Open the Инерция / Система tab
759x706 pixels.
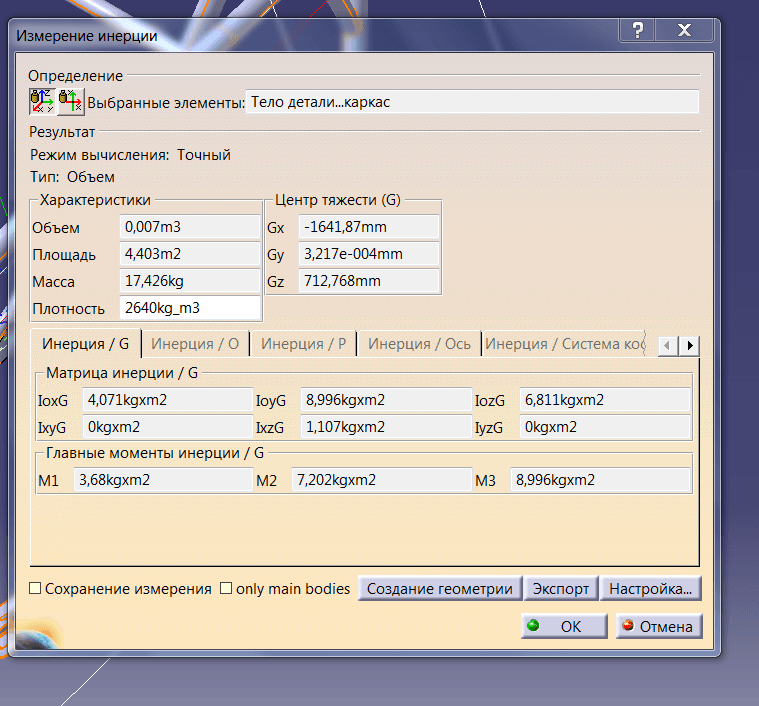(564, 344)
